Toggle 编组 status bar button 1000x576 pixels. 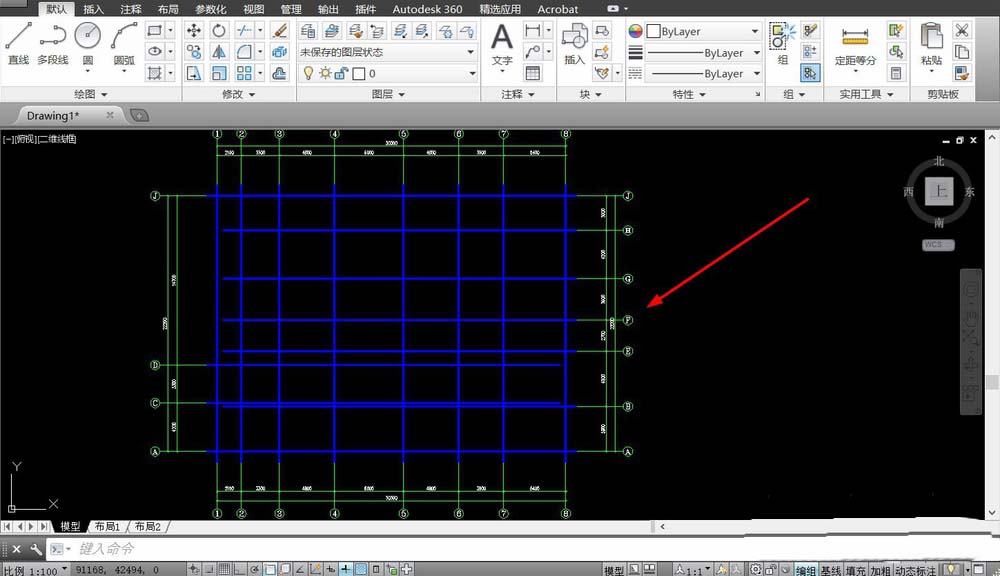point(805,570)
